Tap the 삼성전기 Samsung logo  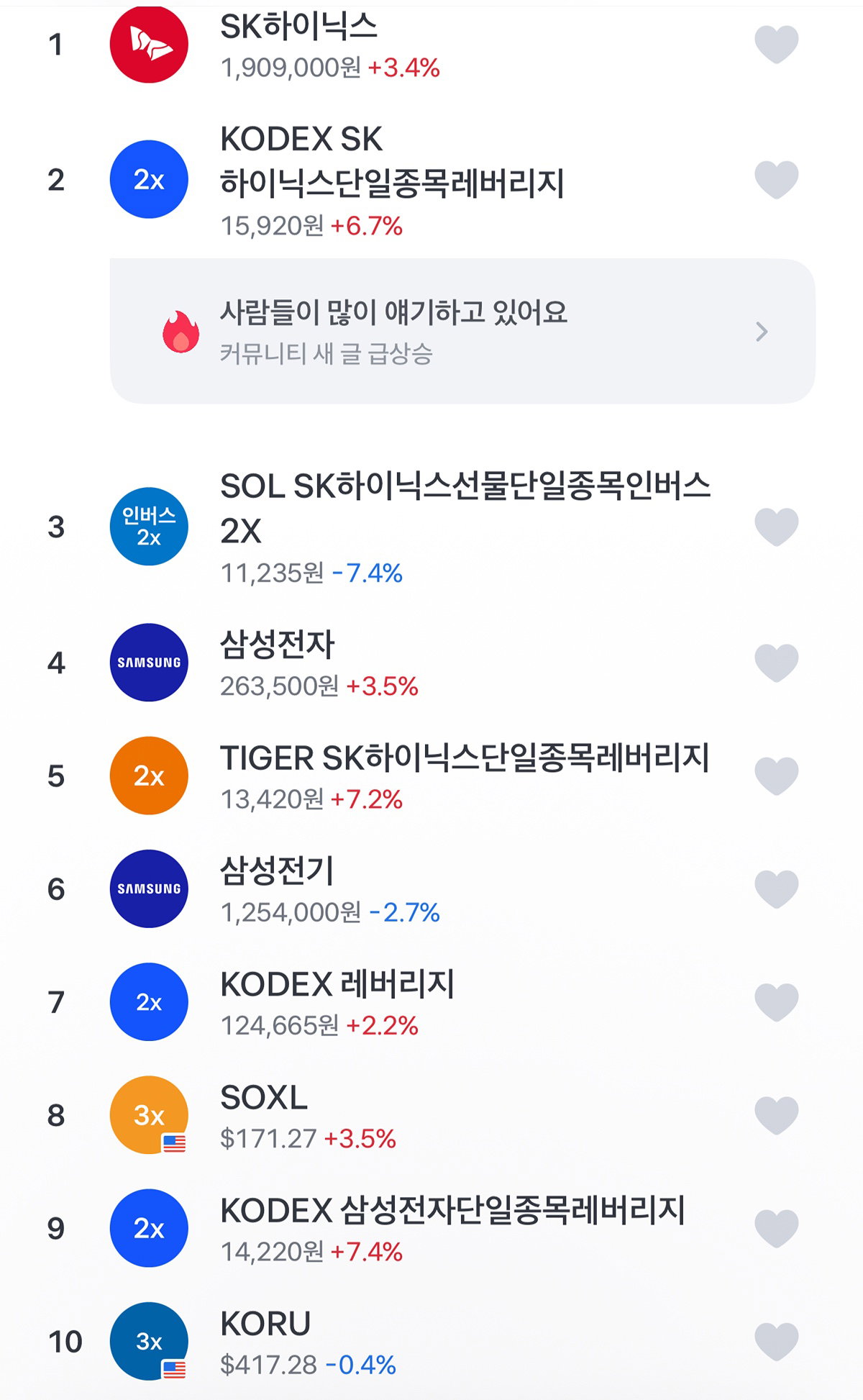(x=149, y=888)
